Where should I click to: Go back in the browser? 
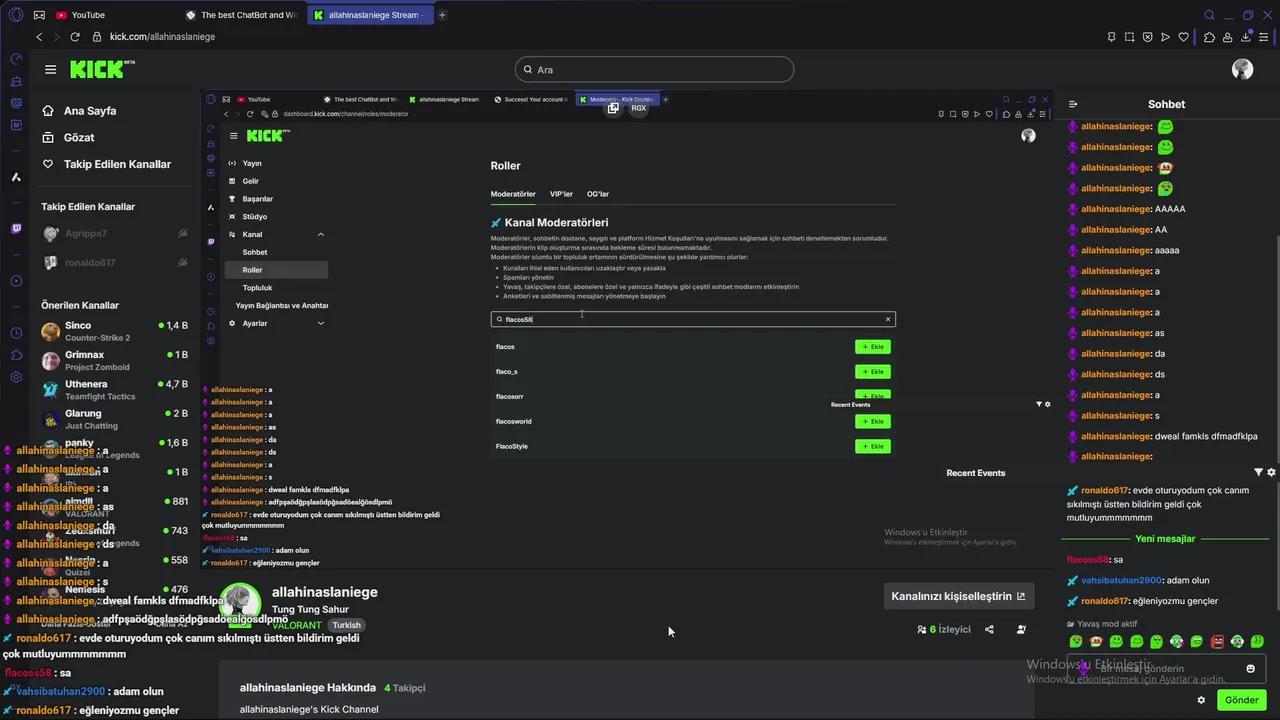pyautogui.click(x=39, y=37)
